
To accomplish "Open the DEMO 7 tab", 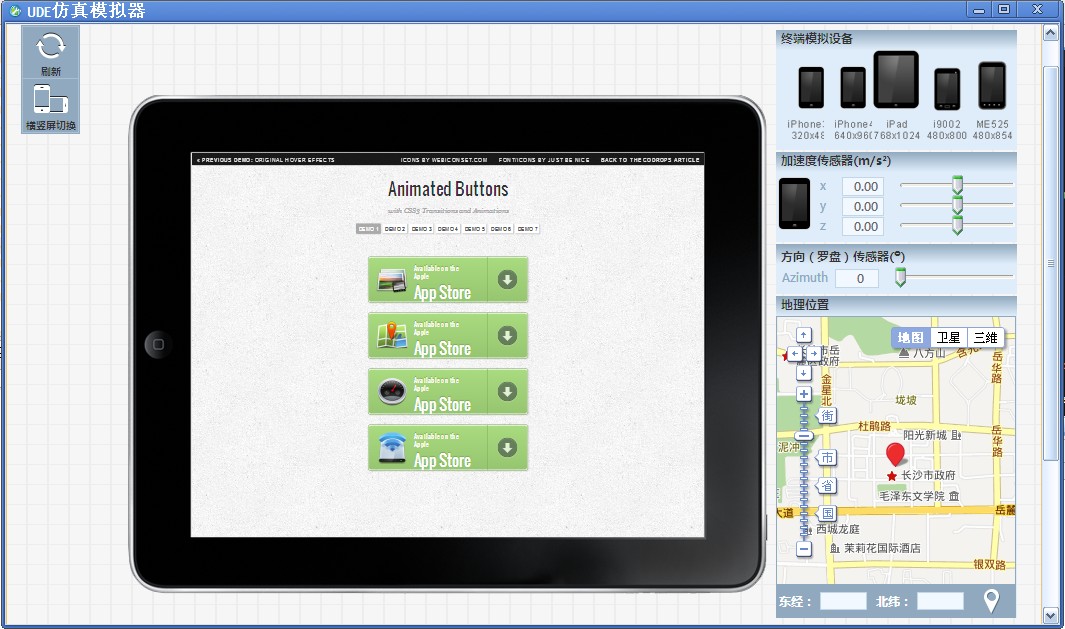I will (x=527, y=229).
